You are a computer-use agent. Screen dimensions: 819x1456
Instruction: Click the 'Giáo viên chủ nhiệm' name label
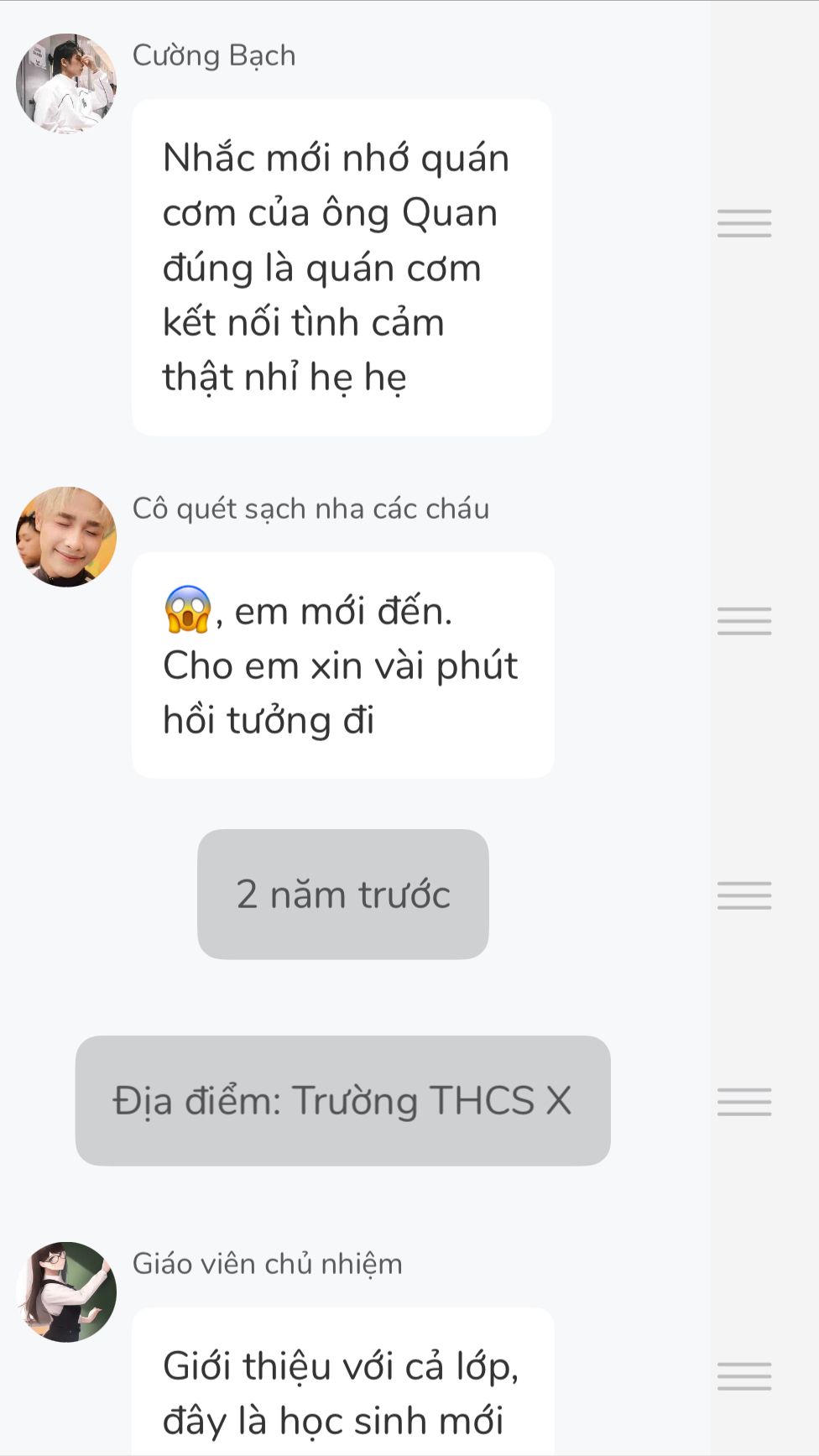click(268, 1264)
